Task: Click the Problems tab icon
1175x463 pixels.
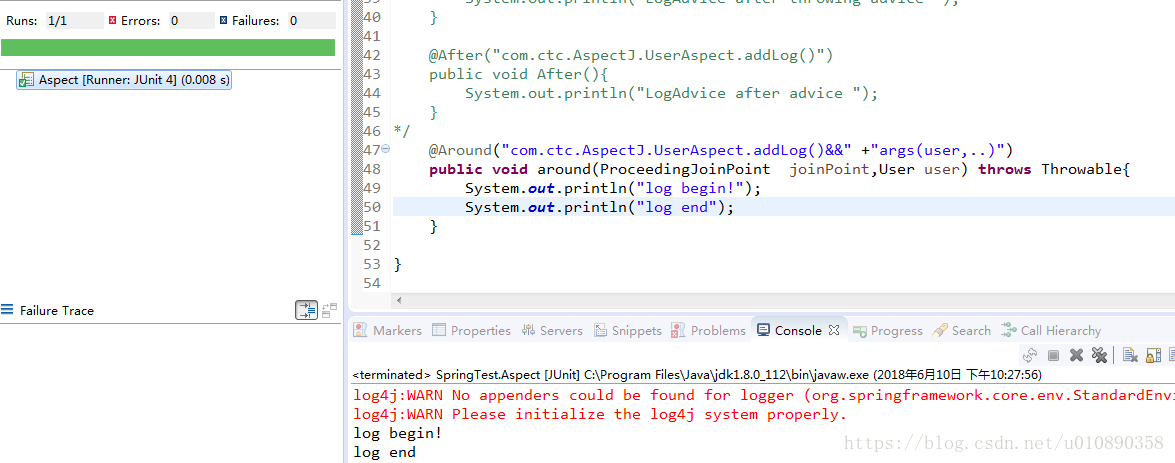Action: pyautogui.click(x=678, y=330)
